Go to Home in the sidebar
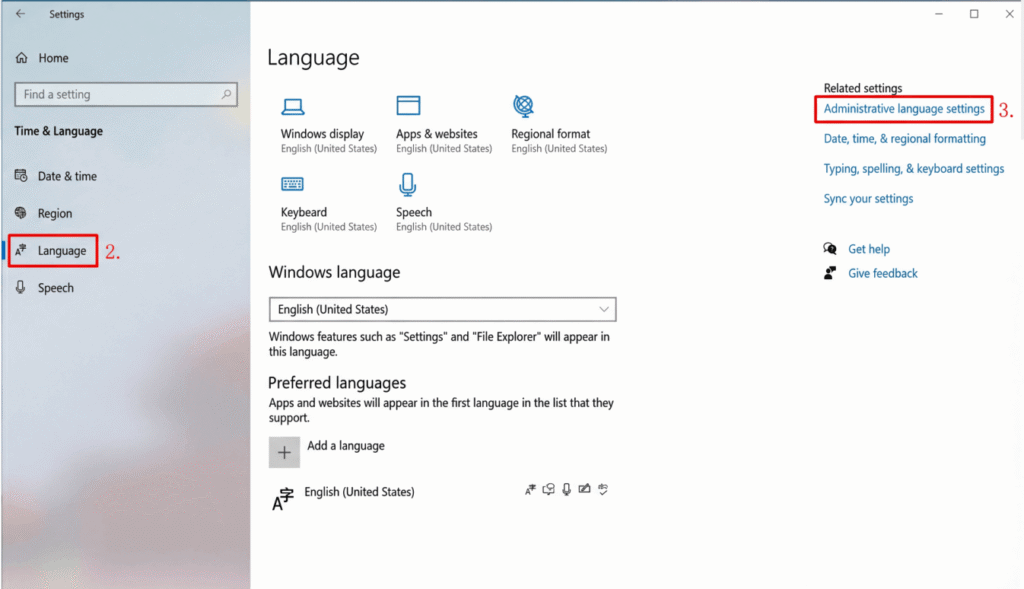 [53, 58]
